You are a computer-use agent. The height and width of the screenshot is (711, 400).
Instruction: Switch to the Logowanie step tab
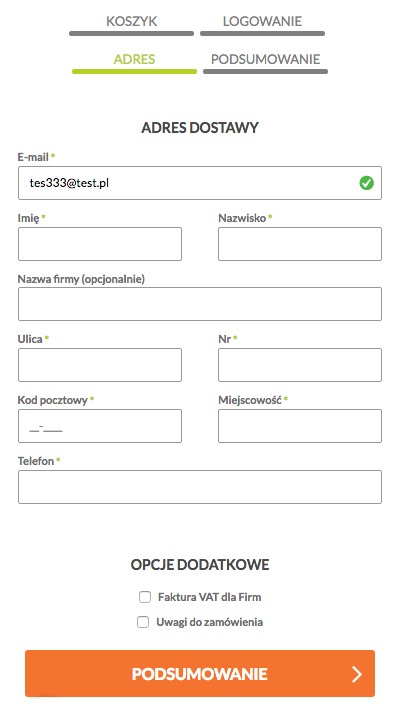click(262, 24)
